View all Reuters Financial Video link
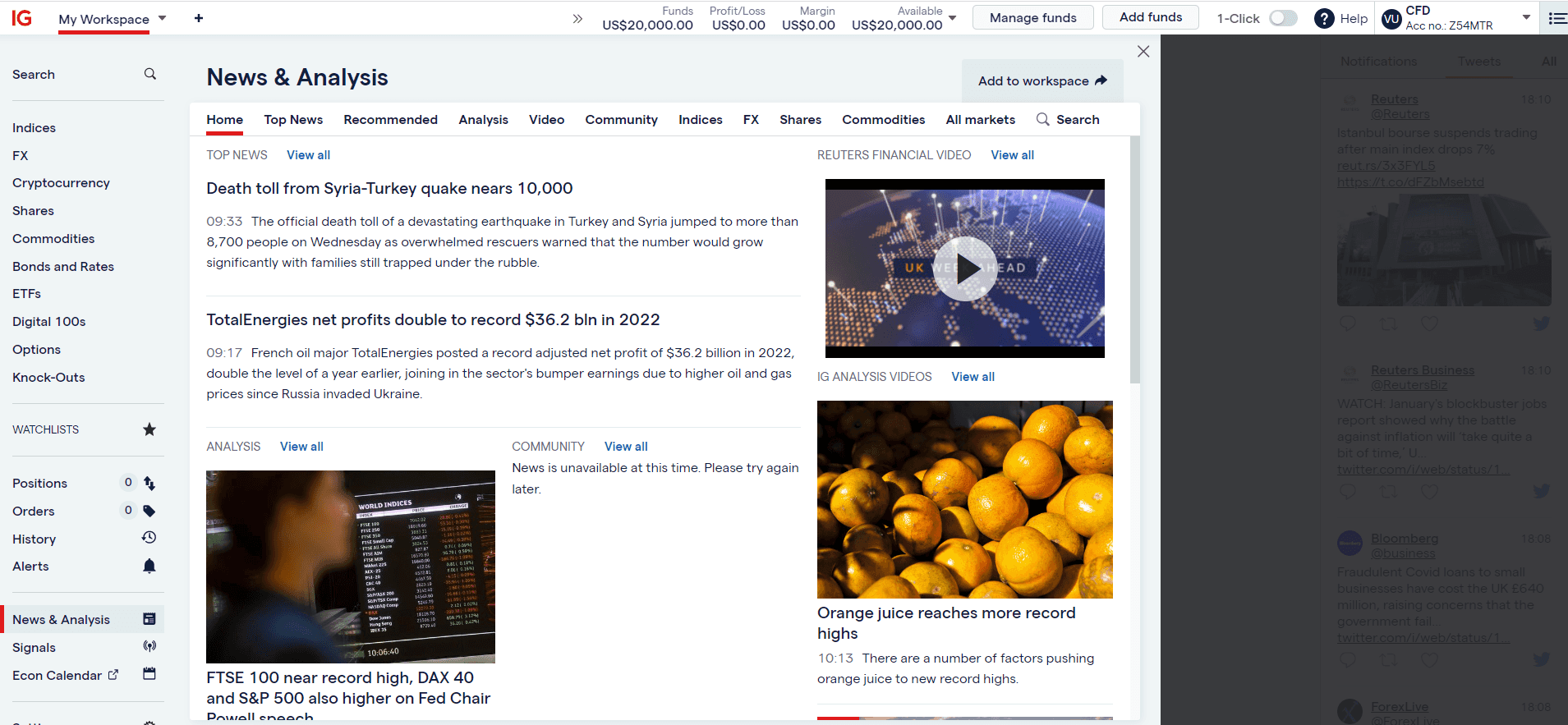 coord(1013,155)
